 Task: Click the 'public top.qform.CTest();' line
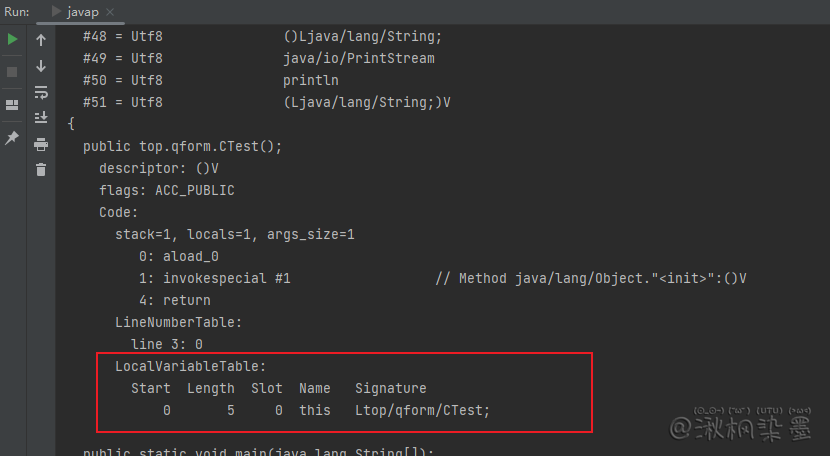point(183,146)
